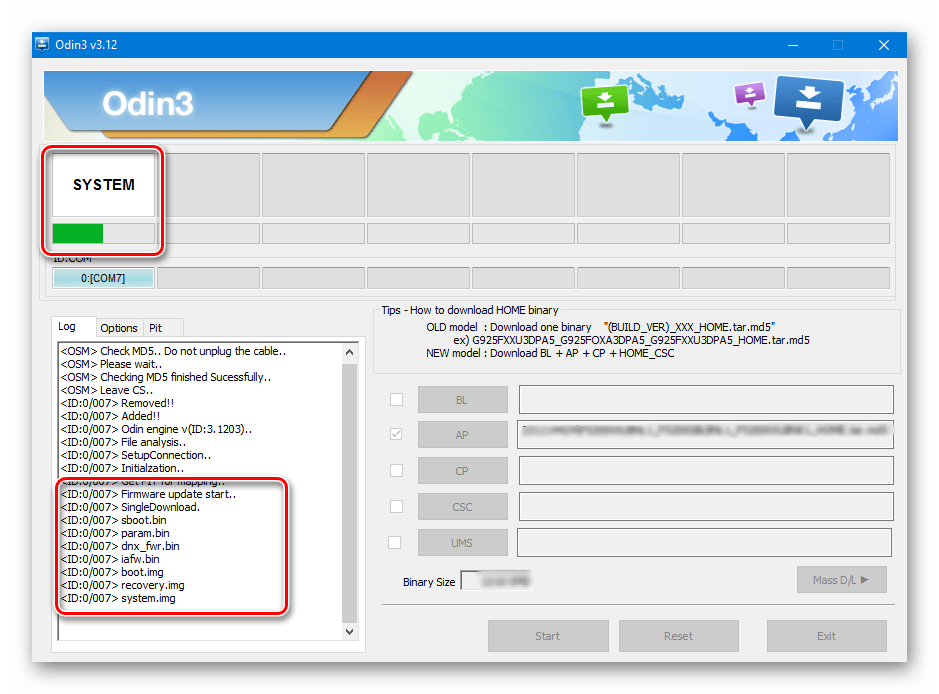The height and width of the screenshot is (694, 939).
Task: Click the SYSTEM status box
Action: [103, 184]
